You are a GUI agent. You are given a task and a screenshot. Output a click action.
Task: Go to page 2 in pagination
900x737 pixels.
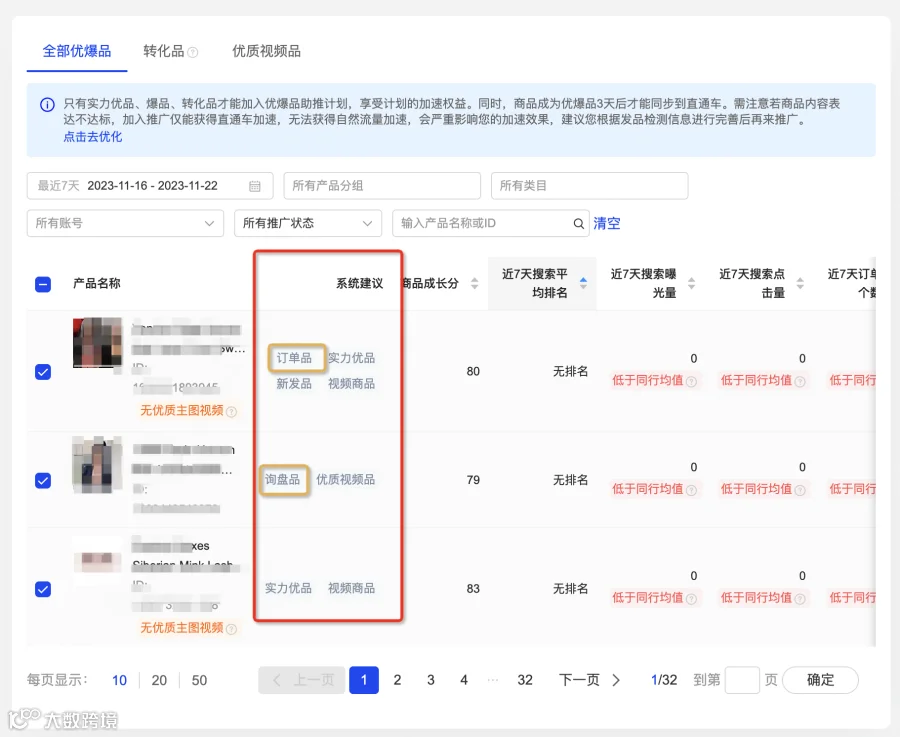point(397,680)
